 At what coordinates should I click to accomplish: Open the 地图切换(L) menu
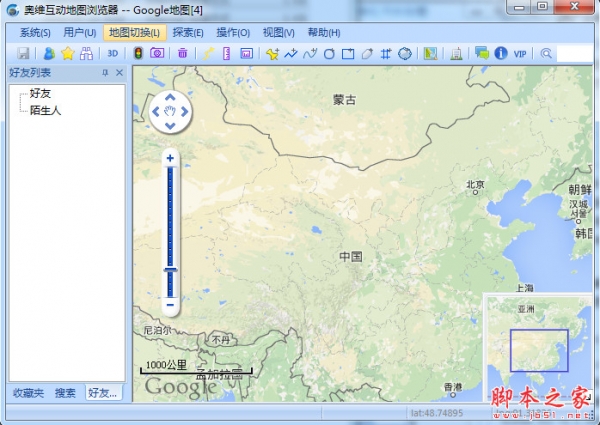tap(135, 33)
